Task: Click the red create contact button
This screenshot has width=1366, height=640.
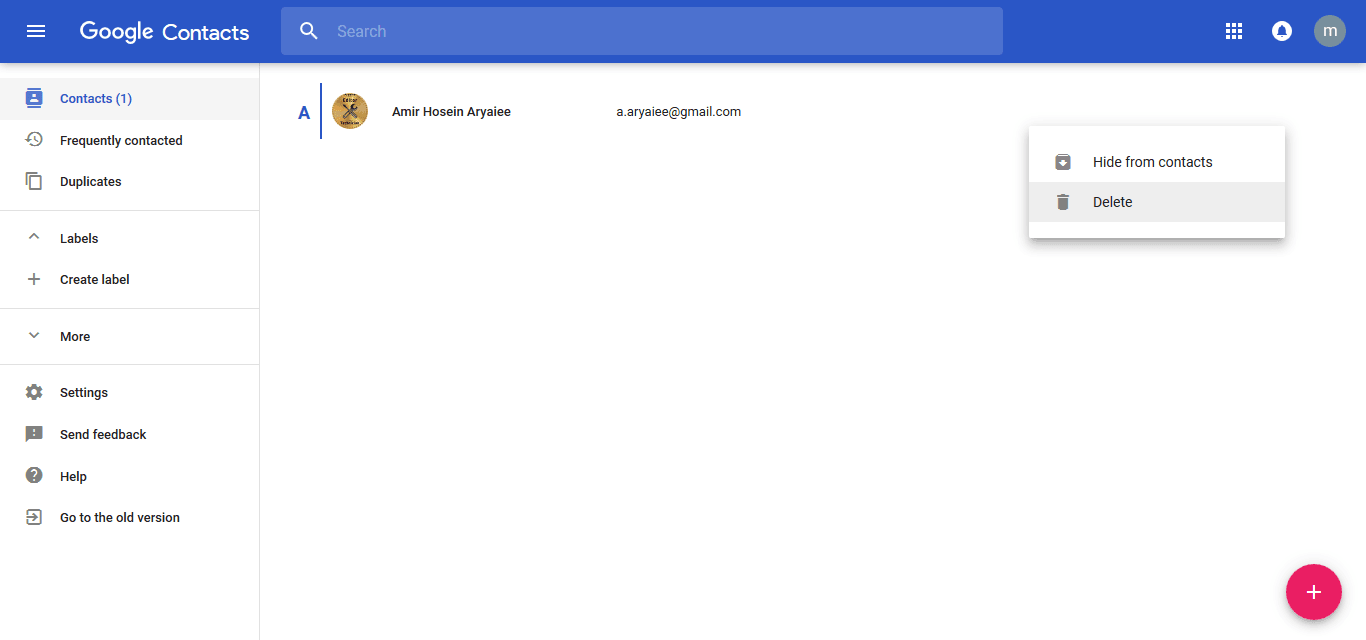Action: [x=1313, y=592]
